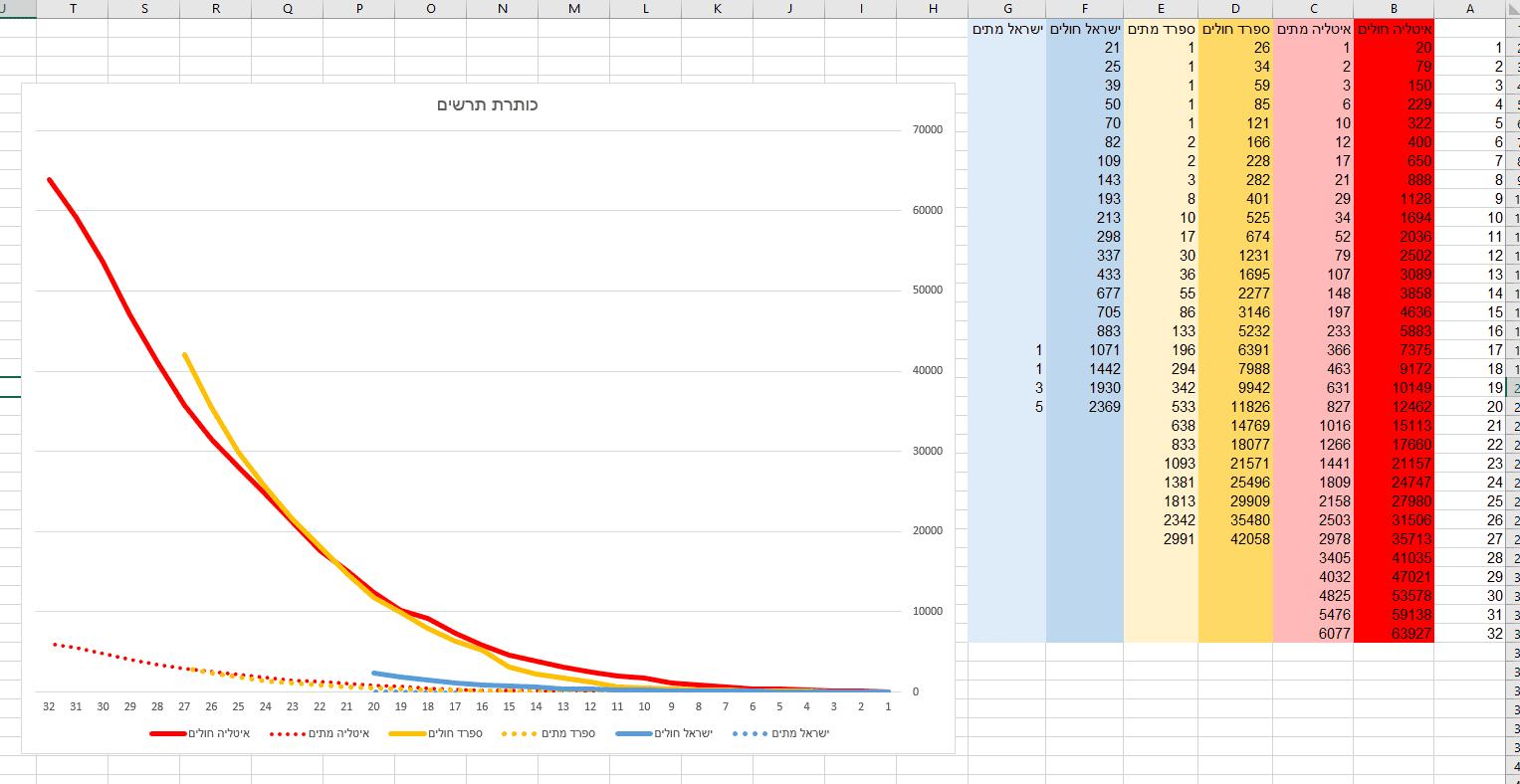Select the cell containing 6077
The image size is (1520, 784).
(x=1313, y=634)
